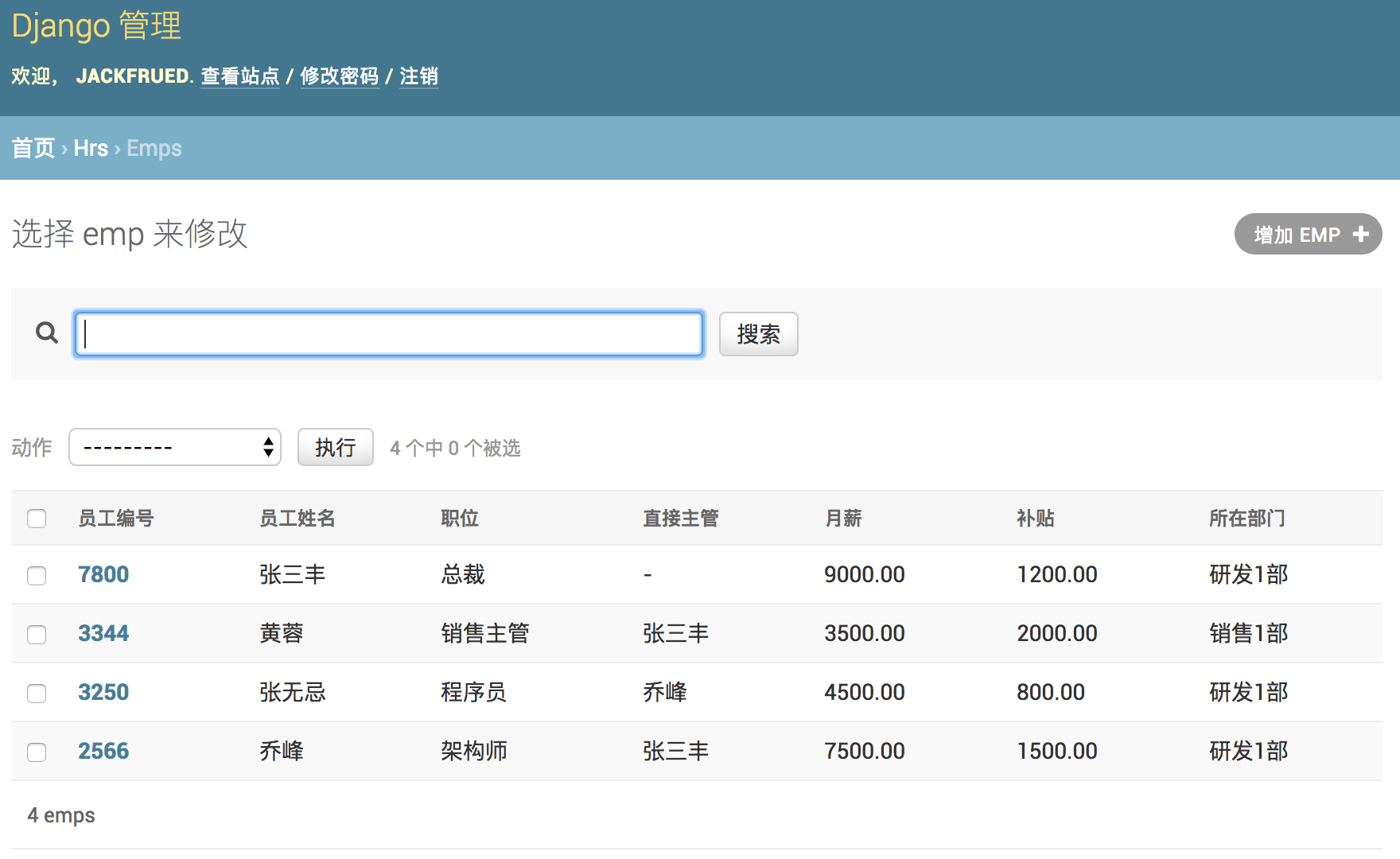Open the 动作 action dropdown

click(175, 448)
